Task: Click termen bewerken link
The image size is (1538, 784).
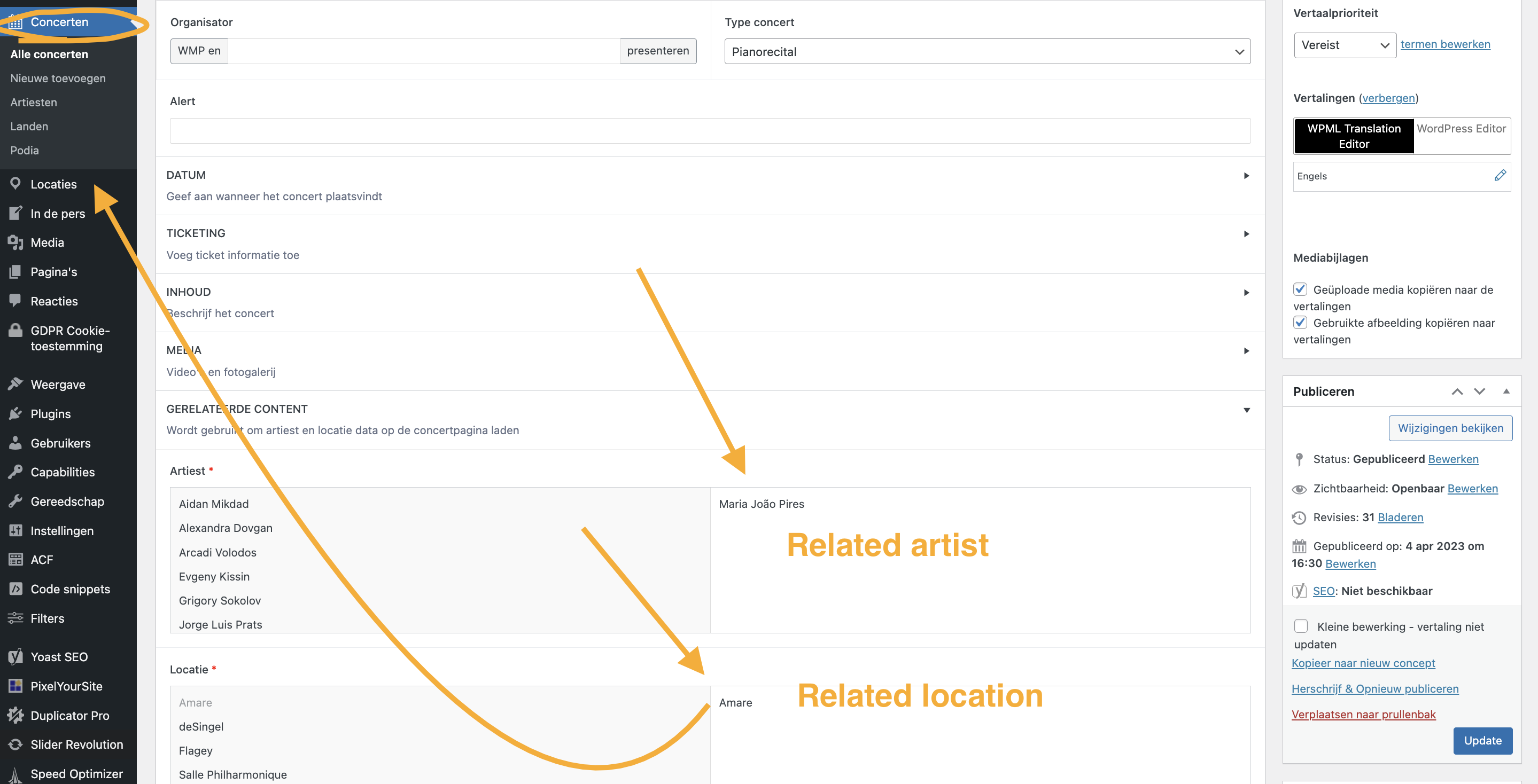Action: point(1445,44)
